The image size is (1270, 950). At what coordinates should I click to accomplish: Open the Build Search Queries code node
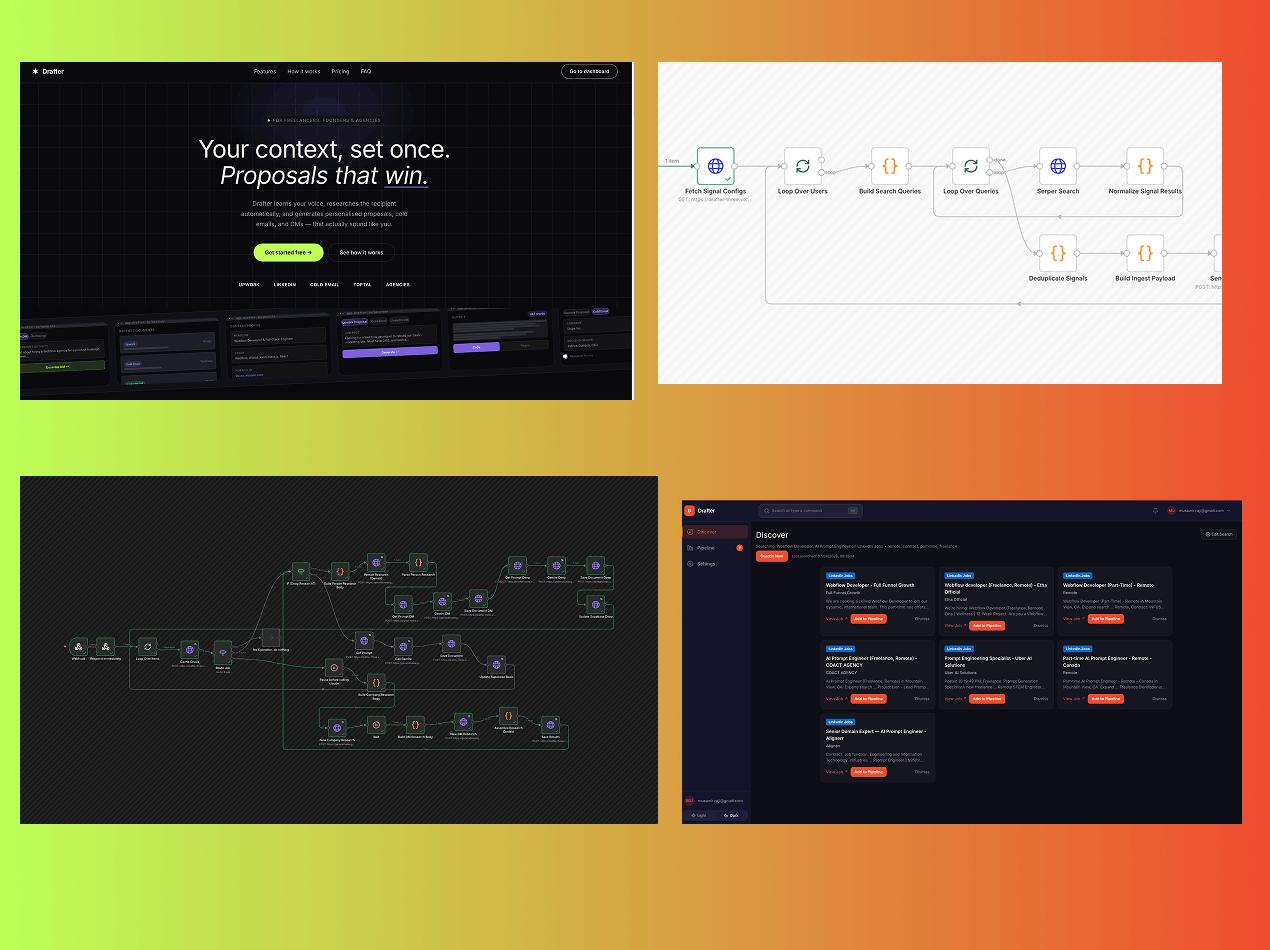point(889,166)
